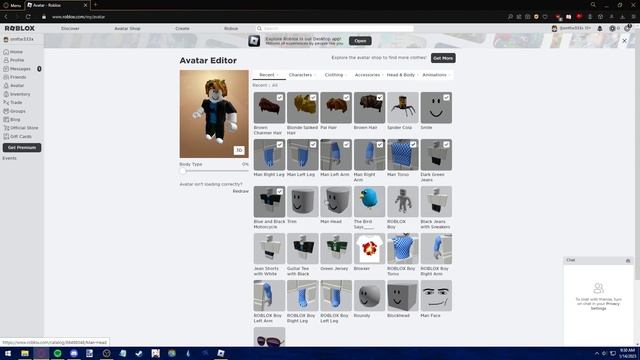Viewport: 640px width, 360px height.
Task: Toggle the 3D view button on the avatar preview
Action: 239,150
